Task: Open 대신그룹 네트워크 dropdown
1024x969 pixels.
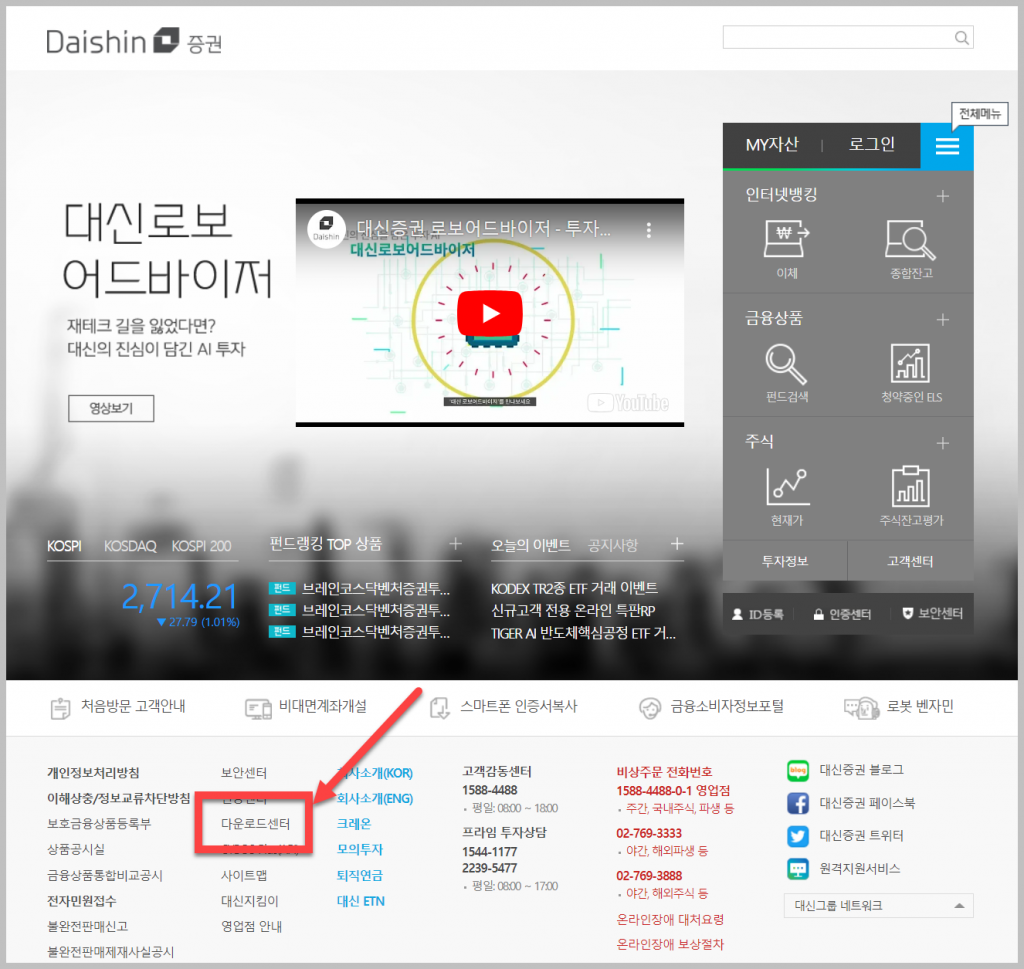Action: coord(878,906)
